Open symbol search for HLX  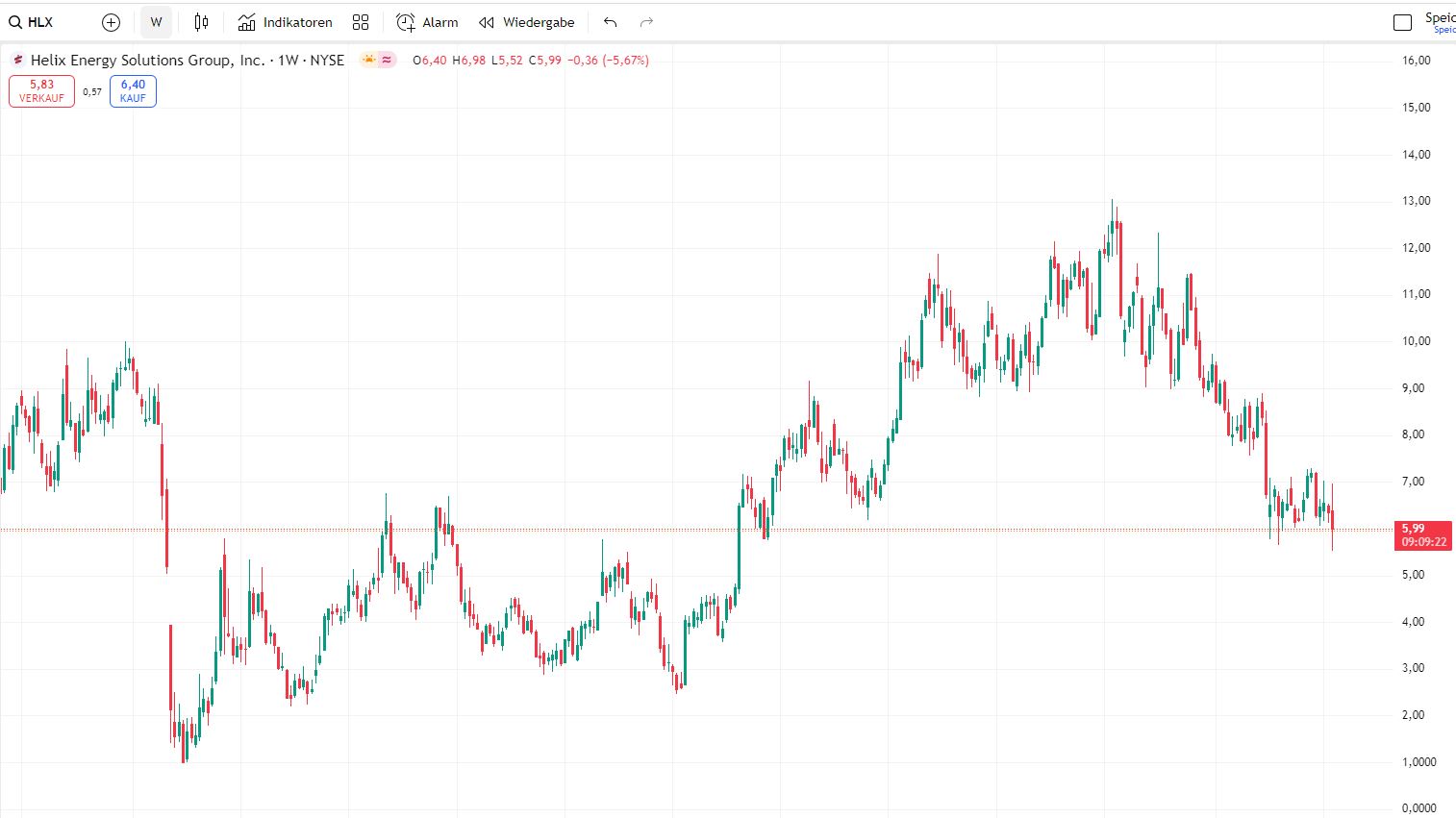coord(32,22)
